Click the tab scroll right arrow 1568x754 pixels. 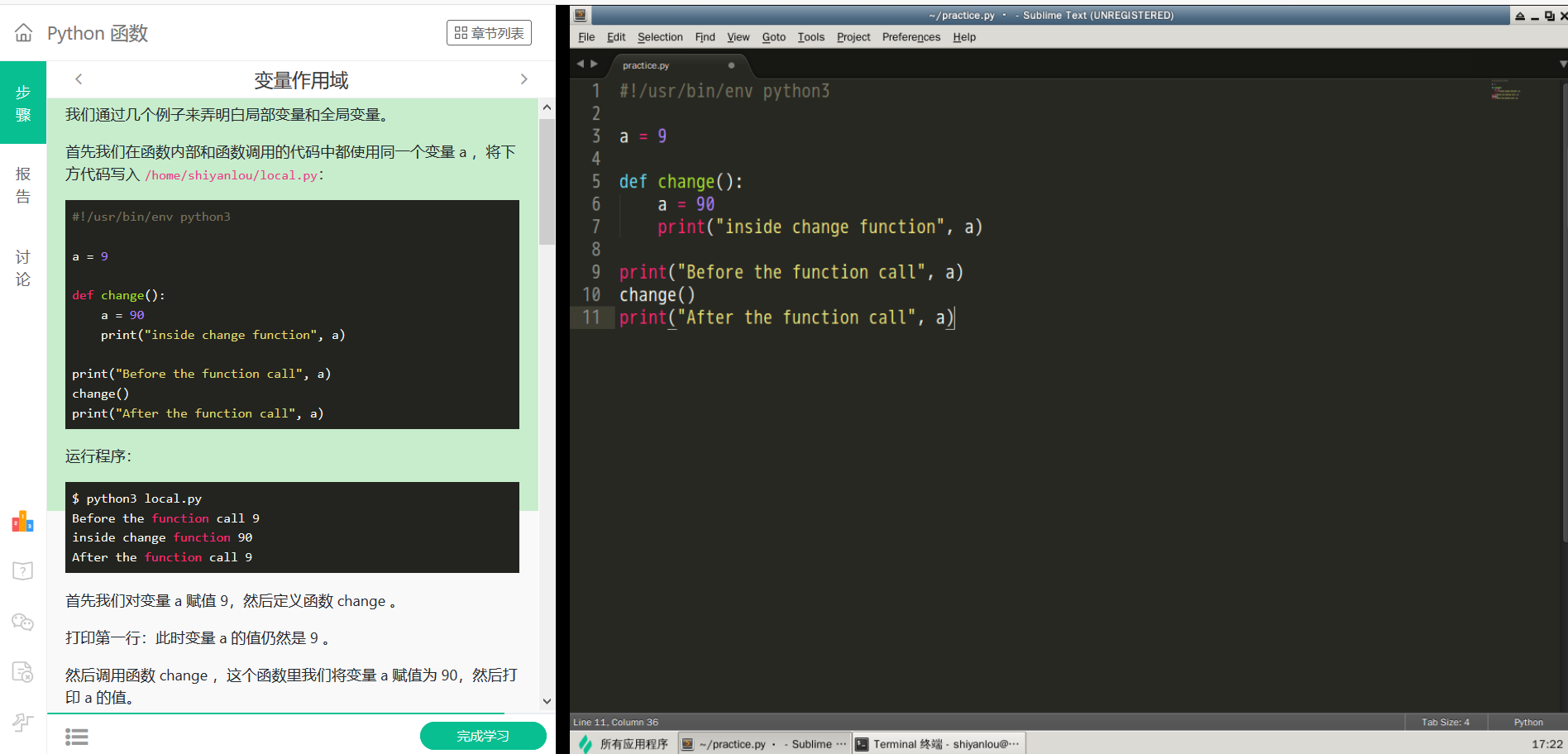[x=594, y=64]
